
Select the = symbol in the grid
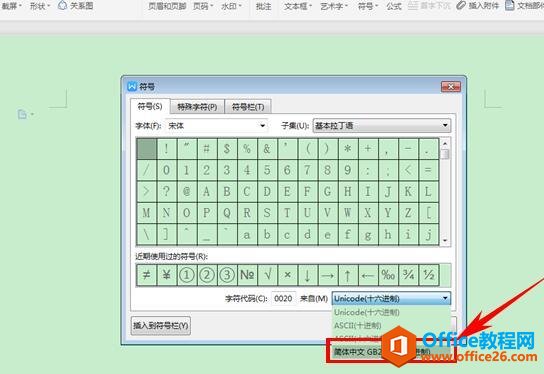click(x=428, y=170)
